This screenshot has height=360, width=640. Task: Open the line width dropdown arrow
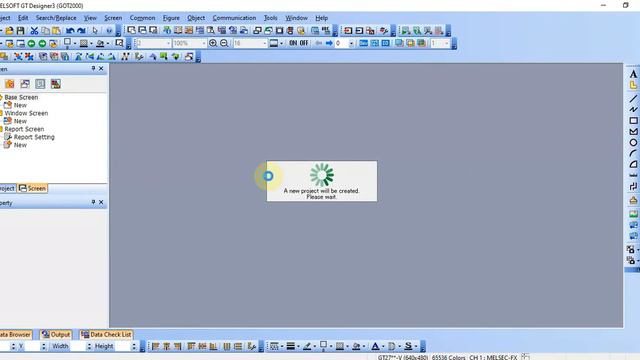point(298,347)
